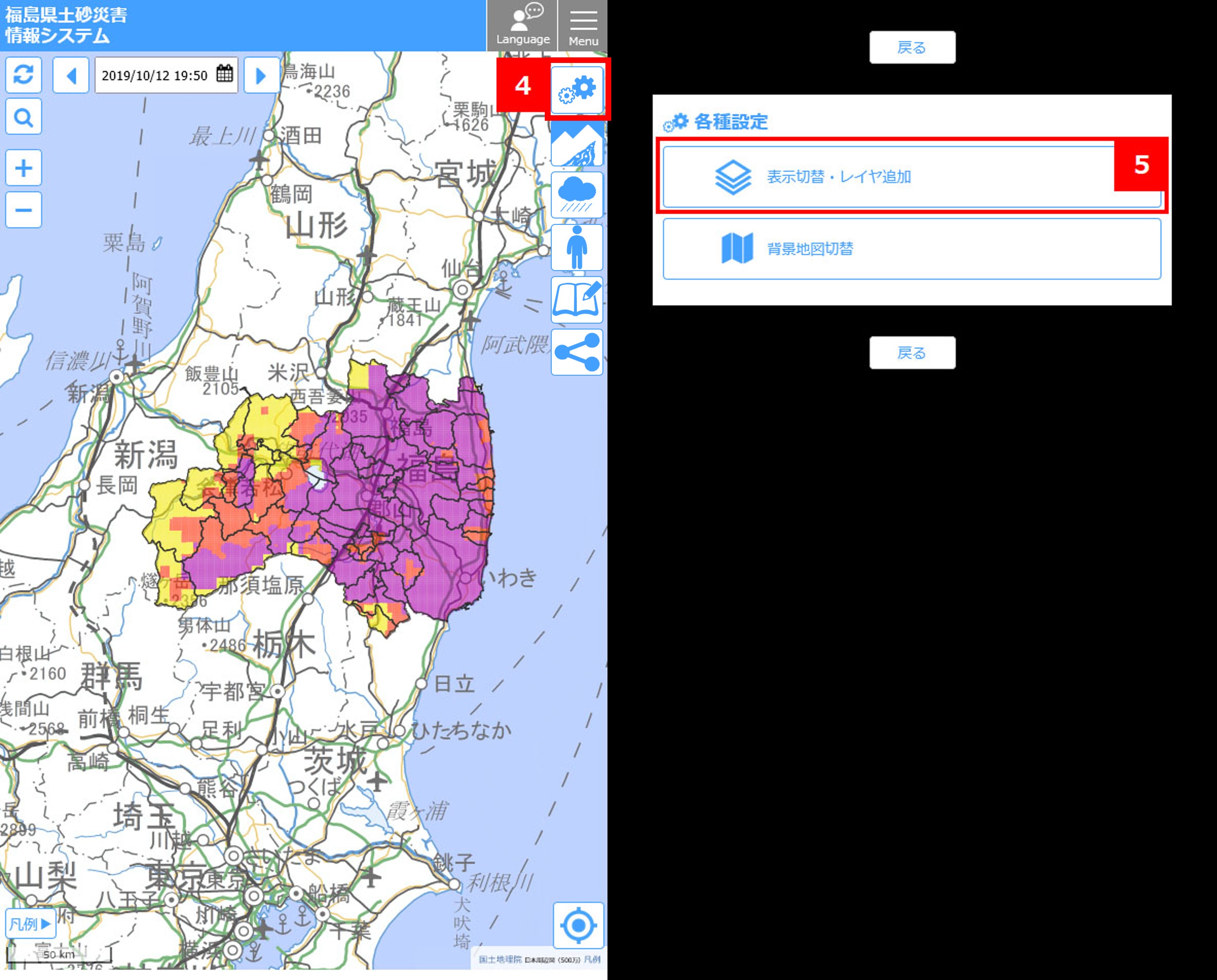Open the hamburger Menu
Screen dimensions: 1217x980
point(583,26)
